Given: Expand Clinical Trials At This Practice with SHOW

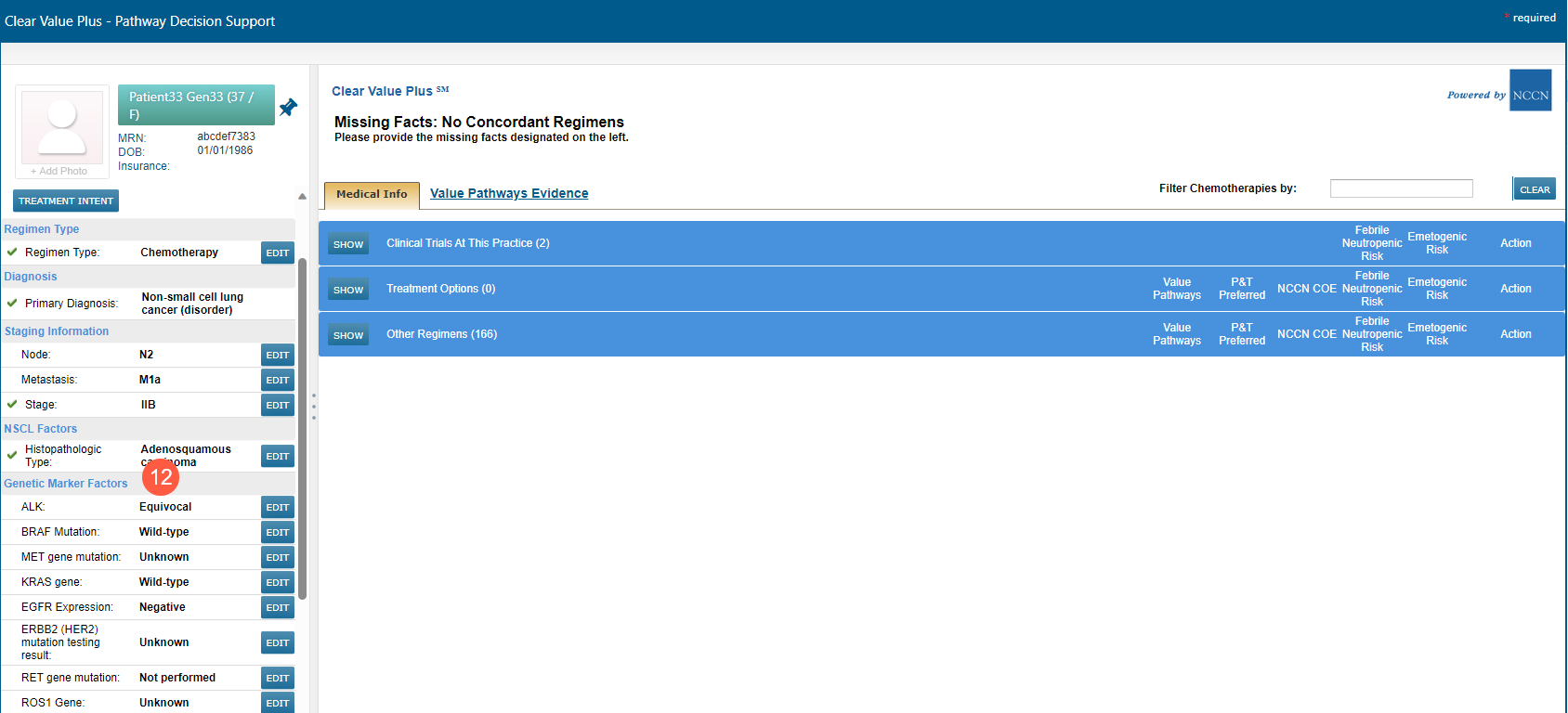Looking at the screenshot, I should (x=348, y=244).
